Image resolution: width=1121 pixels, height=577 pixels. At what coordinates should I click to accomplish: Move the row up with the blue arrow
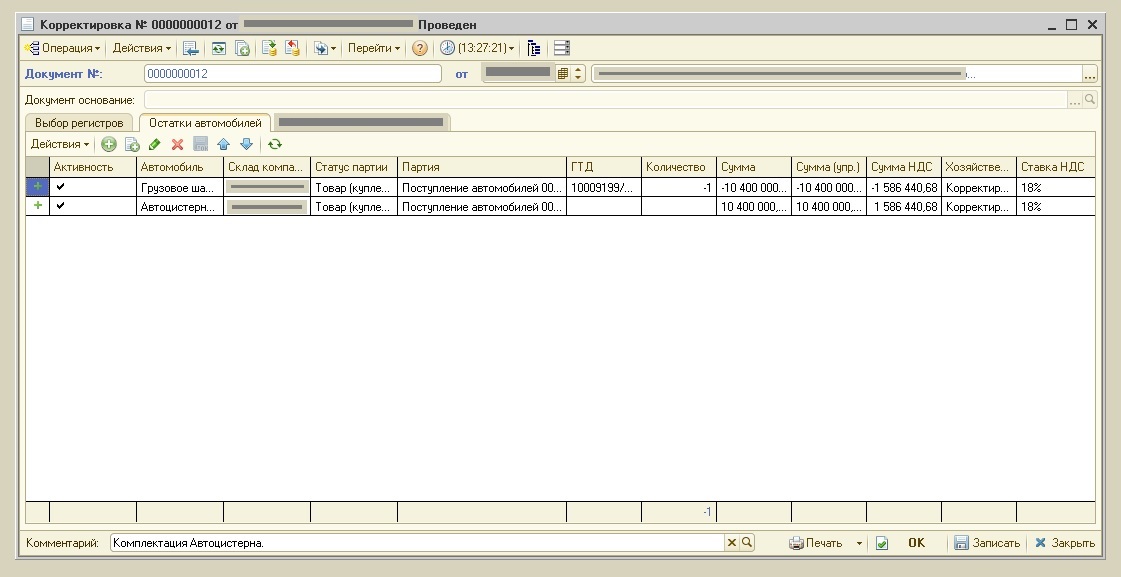pos(223,144)
